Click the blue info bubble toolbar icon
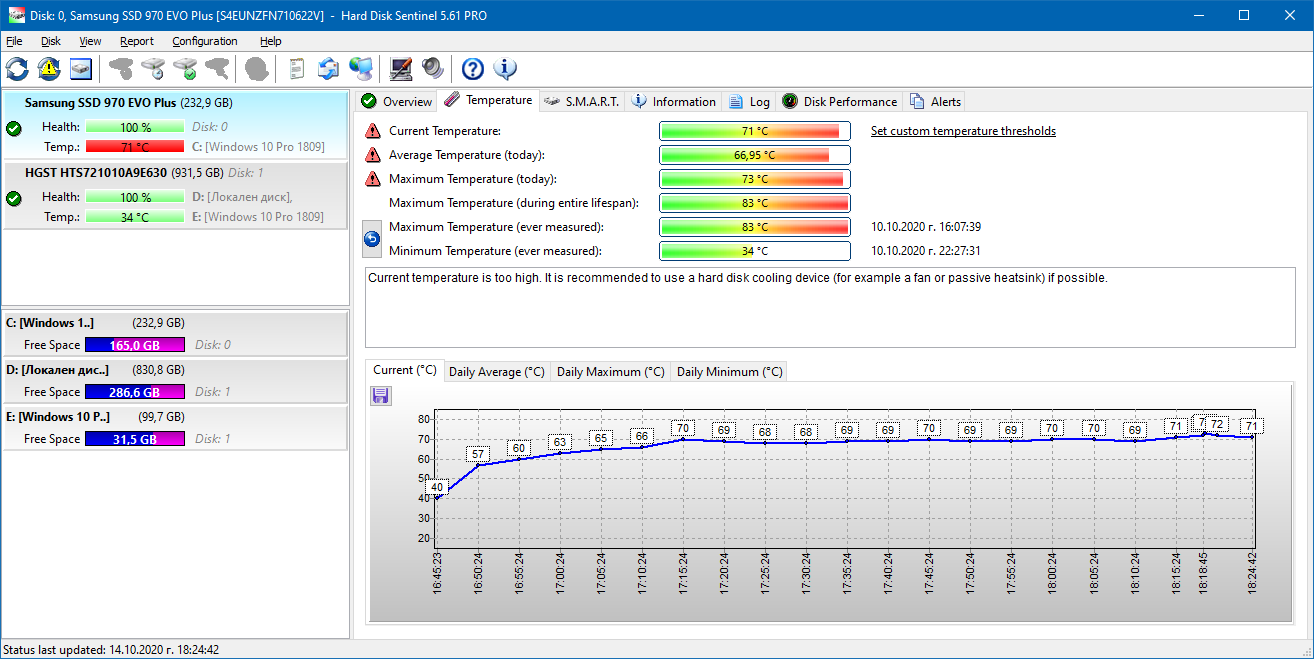Screen dimensions: 1314x659 tap(505, 69)
